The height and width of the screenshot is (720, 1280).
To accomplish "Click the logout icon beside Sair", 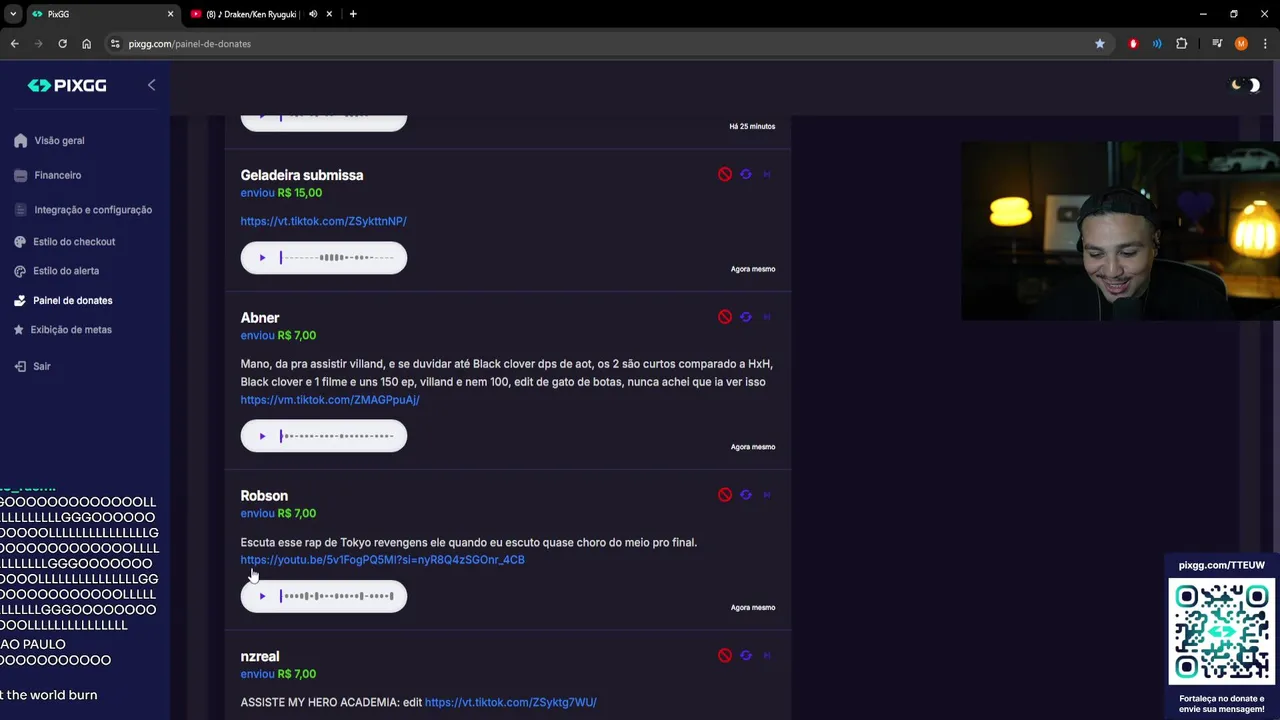I will point(20,366).
